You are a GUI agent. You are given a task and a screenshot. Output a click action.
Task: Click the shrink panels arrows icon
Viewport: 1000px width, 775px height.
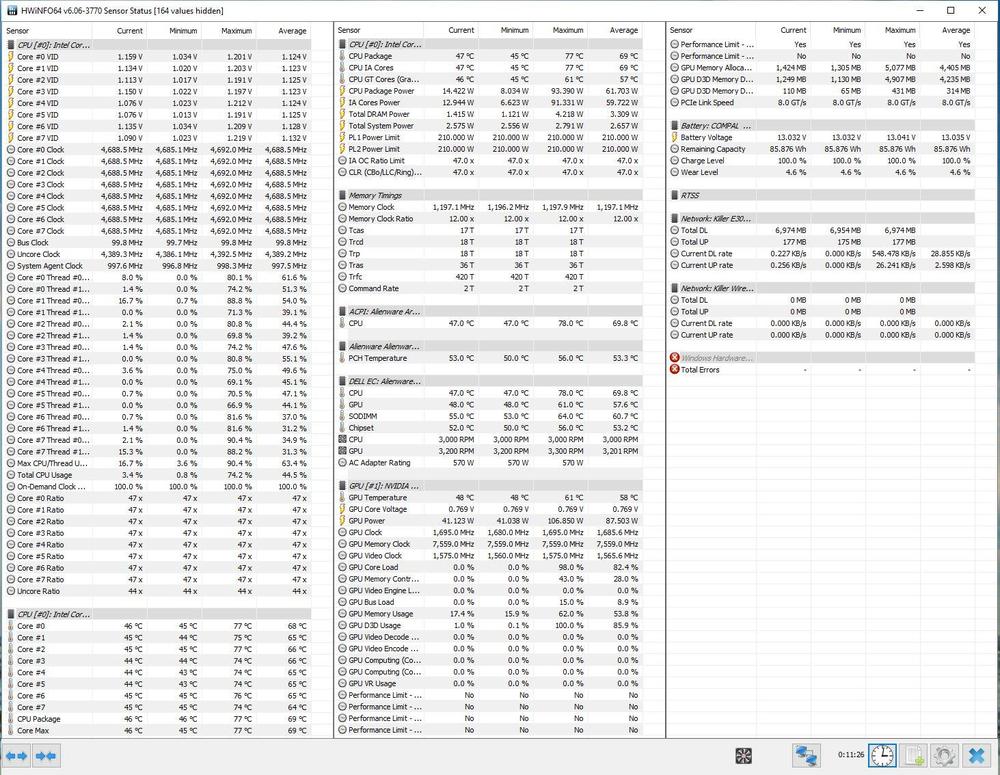click(46, 756)
